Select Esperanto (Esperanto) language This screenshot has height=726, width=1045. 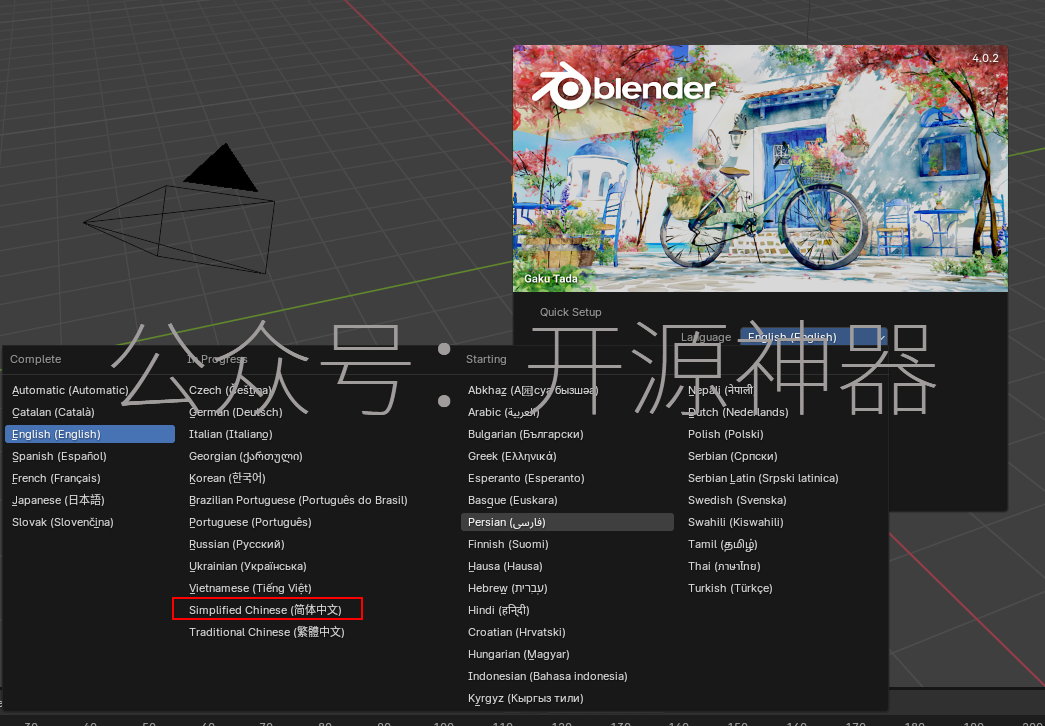click(x=567, y=478)
